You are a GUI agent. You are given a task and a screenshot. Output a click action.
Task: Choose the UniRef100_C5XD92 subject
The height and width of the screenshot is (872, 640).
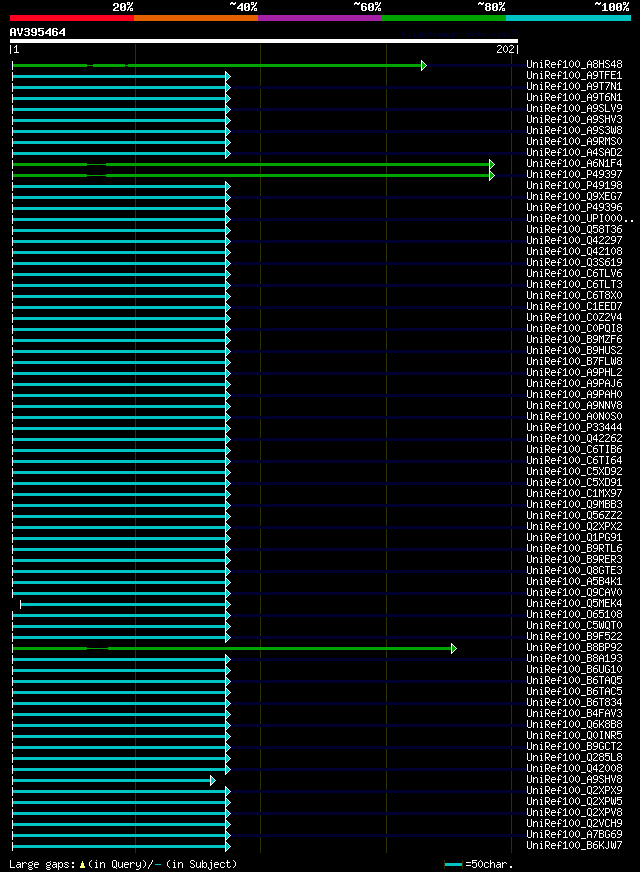[x=574, y=472]
